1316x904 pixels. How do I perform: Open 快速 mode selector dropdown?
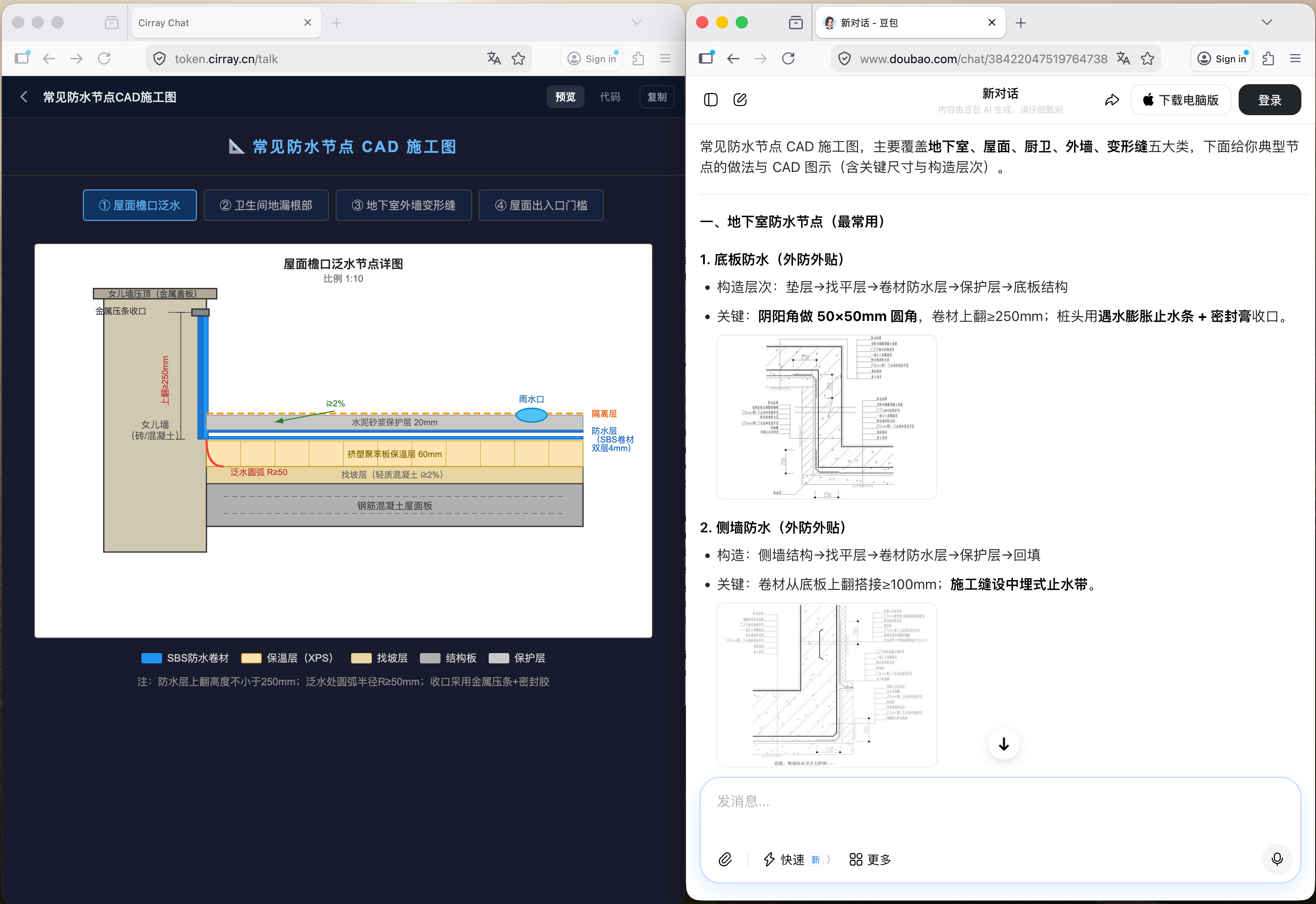click(x=797, y=859)
